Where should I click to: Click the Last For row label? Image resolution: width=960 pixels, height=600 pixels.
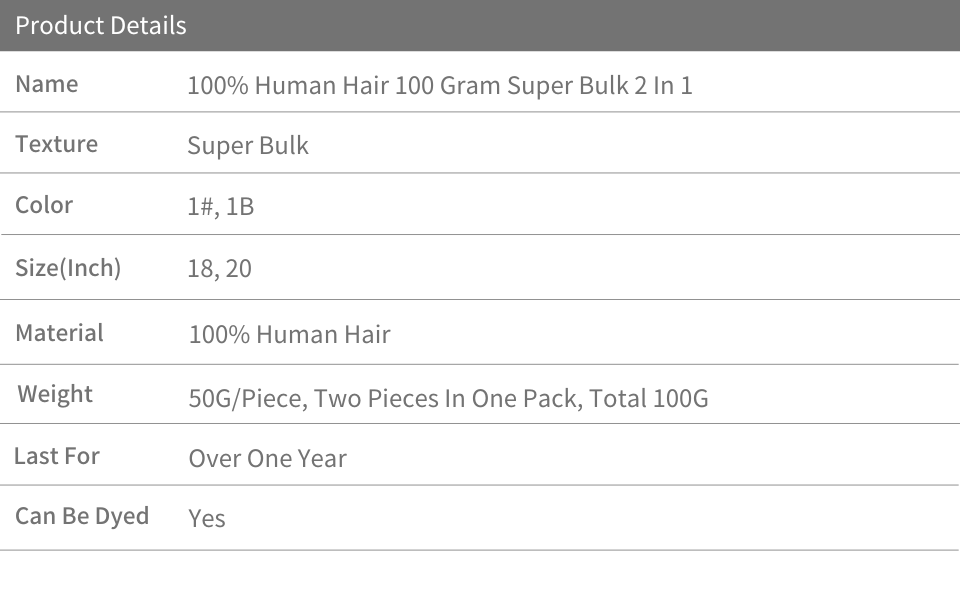[57, 456]
